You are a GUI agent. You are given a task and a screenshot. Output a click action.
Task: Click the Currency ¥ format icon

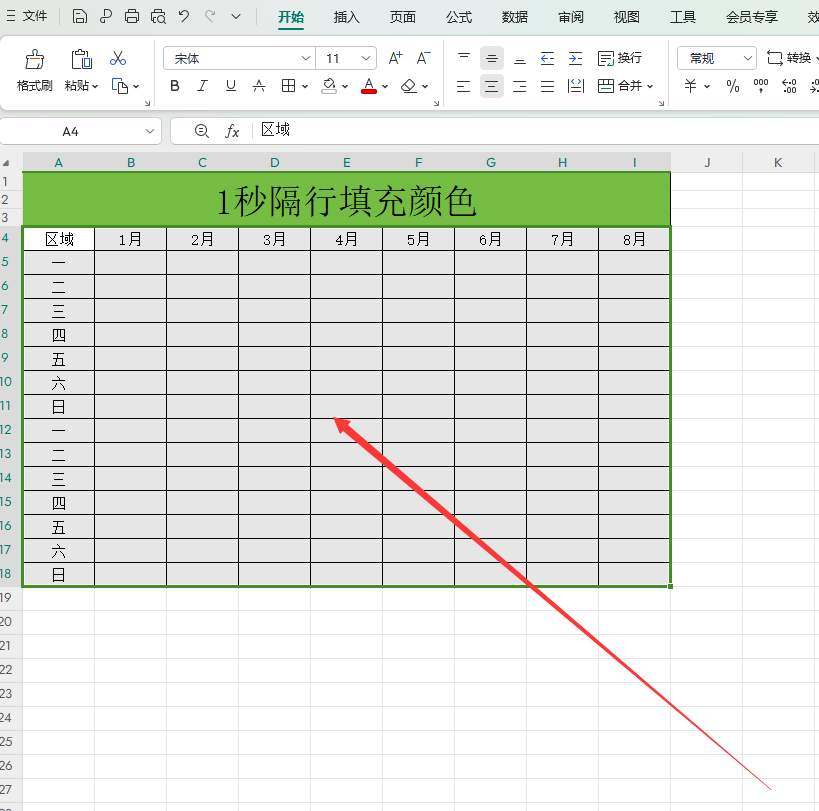pyautogui.click(x=691, y=86)
